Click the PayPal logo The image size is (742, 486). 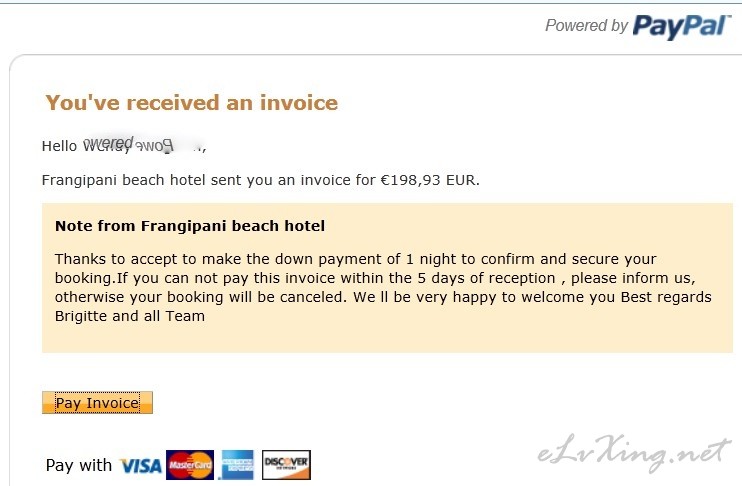(682, 27)
